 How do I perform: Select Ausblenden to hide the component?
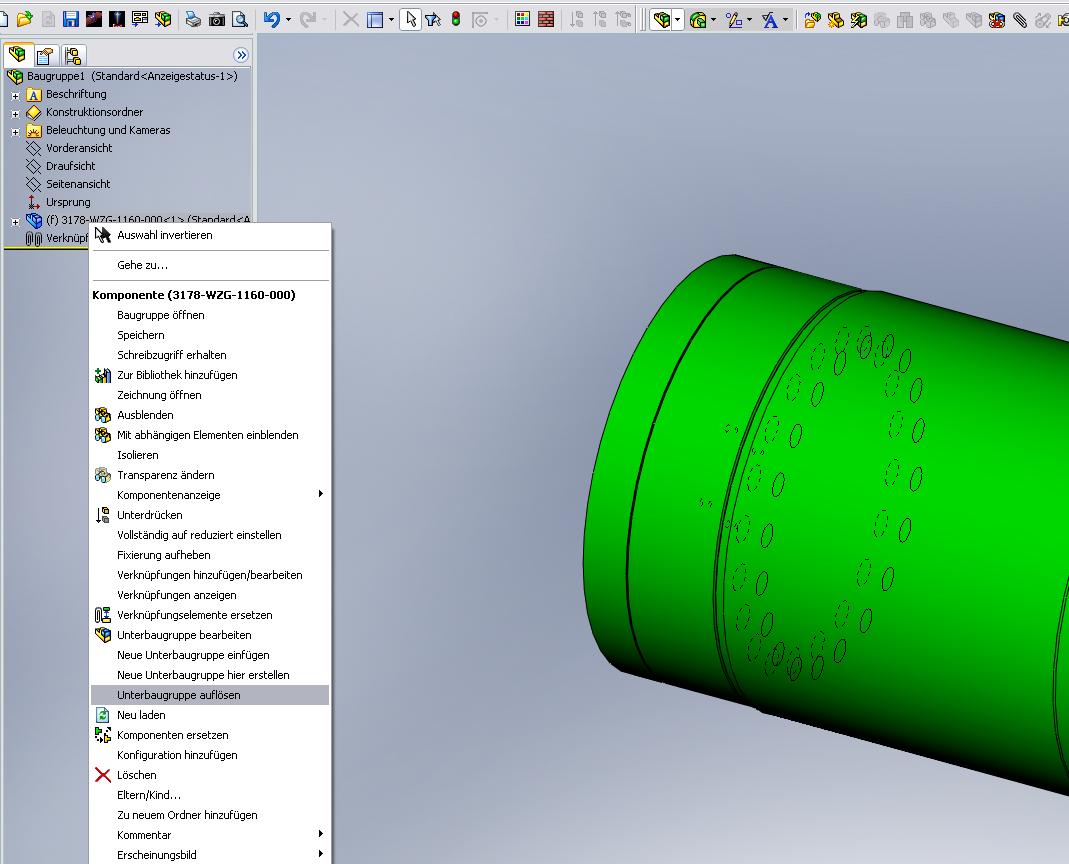click(145, 415)
